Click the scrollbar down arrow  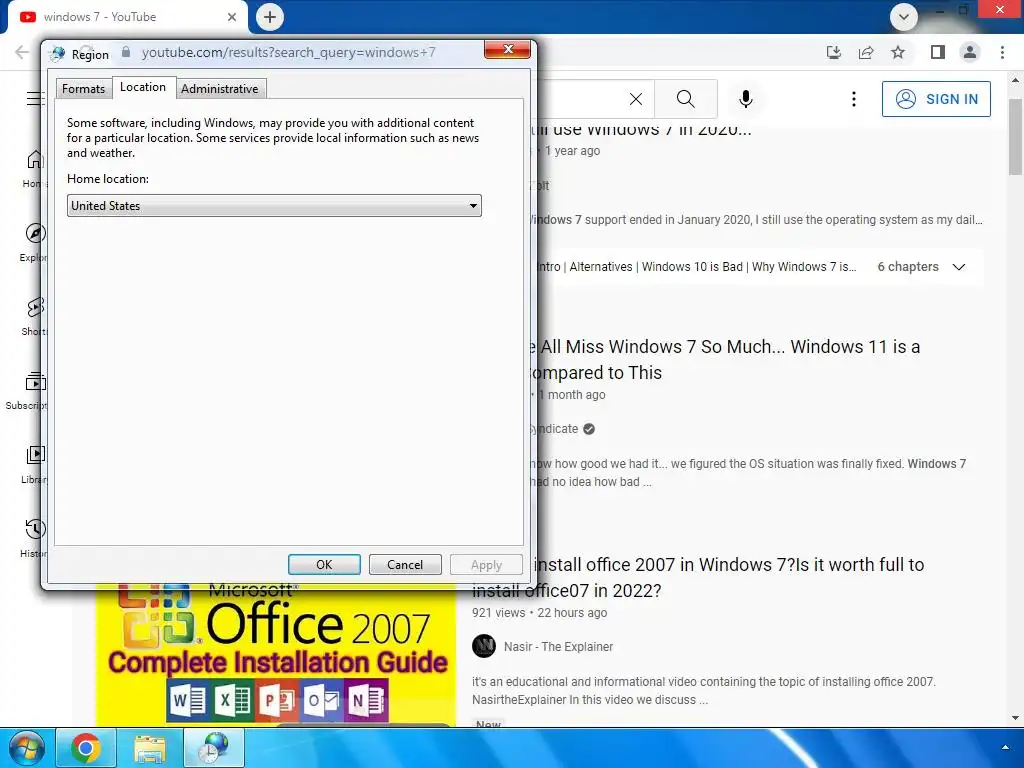pyautogui.click(x=1015, y=718)
